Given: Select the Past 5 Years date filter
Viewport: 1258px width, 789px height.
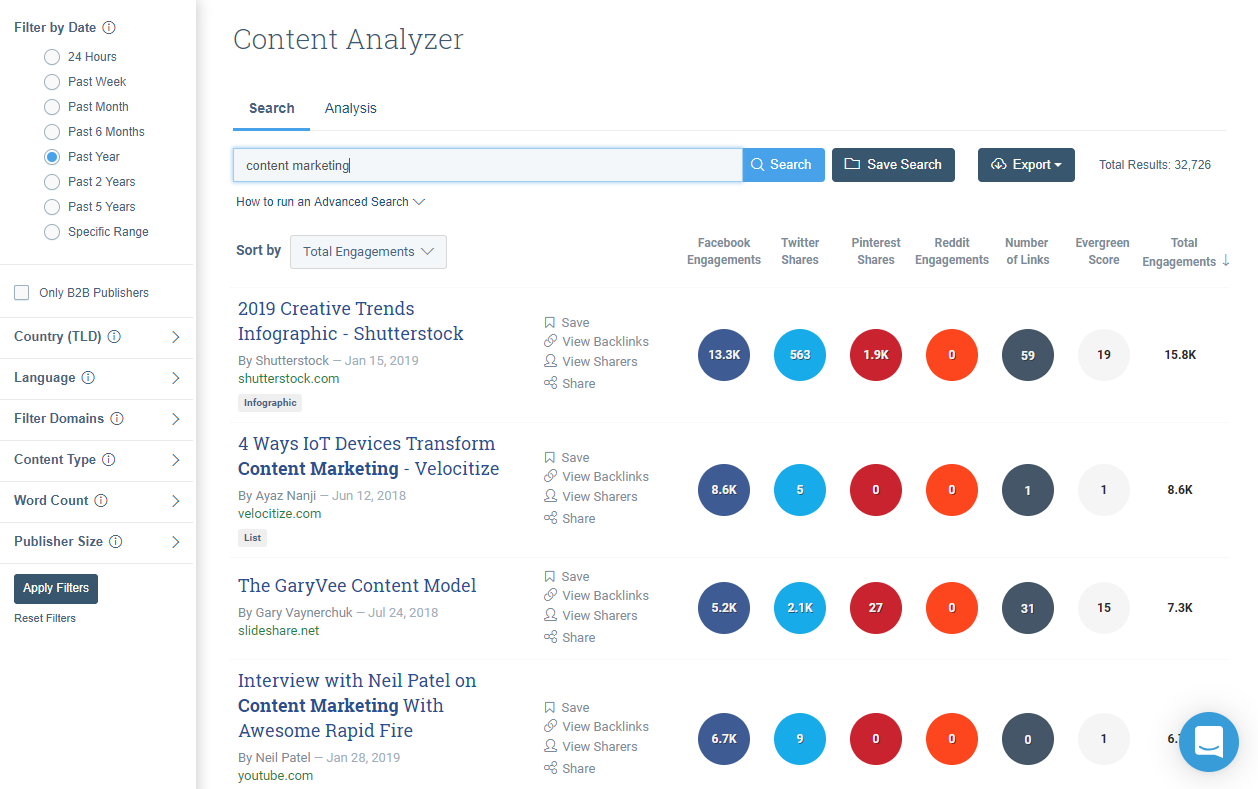Looking at the screenshot, I should pyautogui.click(x=52, y=207).
